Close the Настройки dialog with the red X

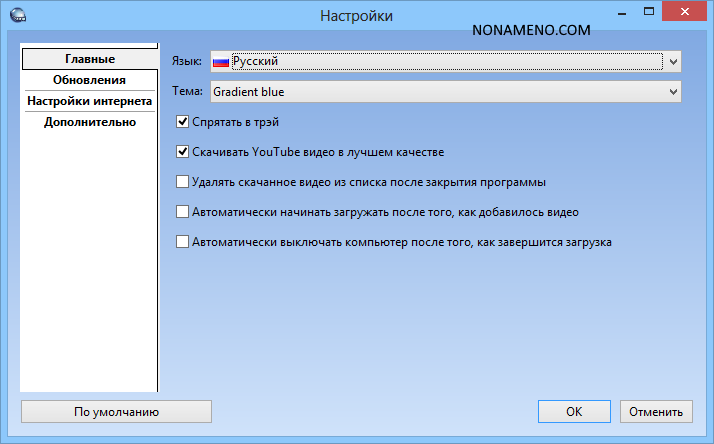[685, 14]
